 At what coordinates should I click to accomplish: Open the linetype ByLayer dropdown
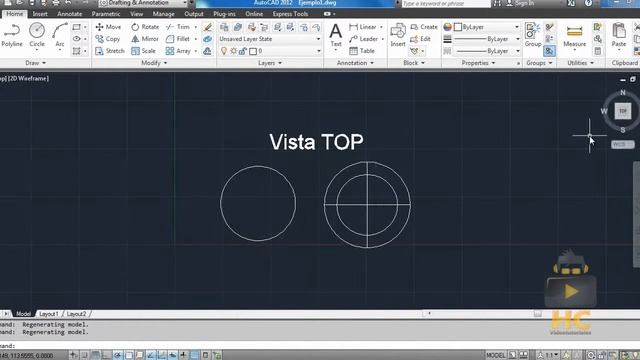[487, 51]
